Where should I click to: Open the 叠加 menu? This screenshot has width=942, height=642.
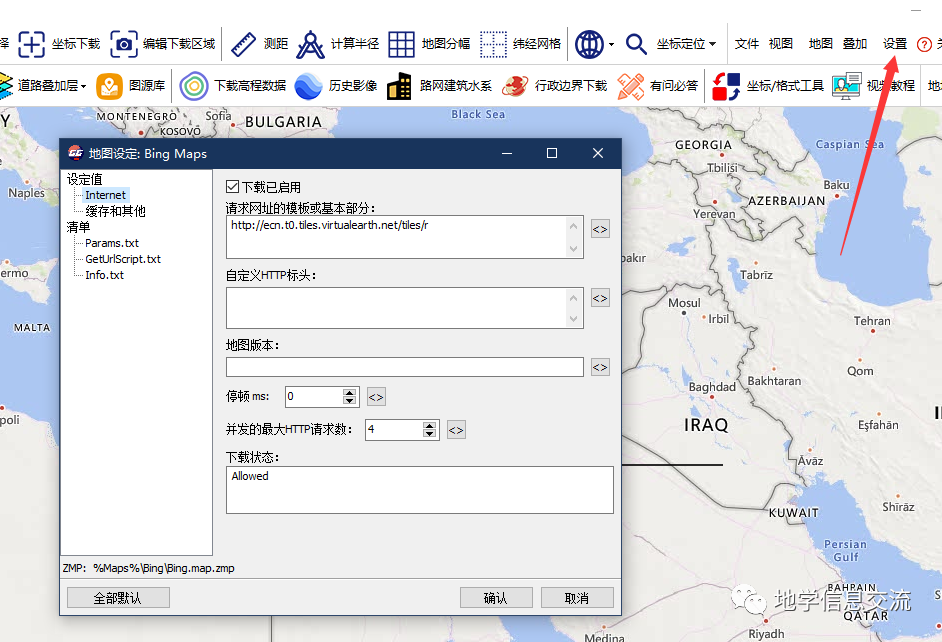(x=855, y=44)
